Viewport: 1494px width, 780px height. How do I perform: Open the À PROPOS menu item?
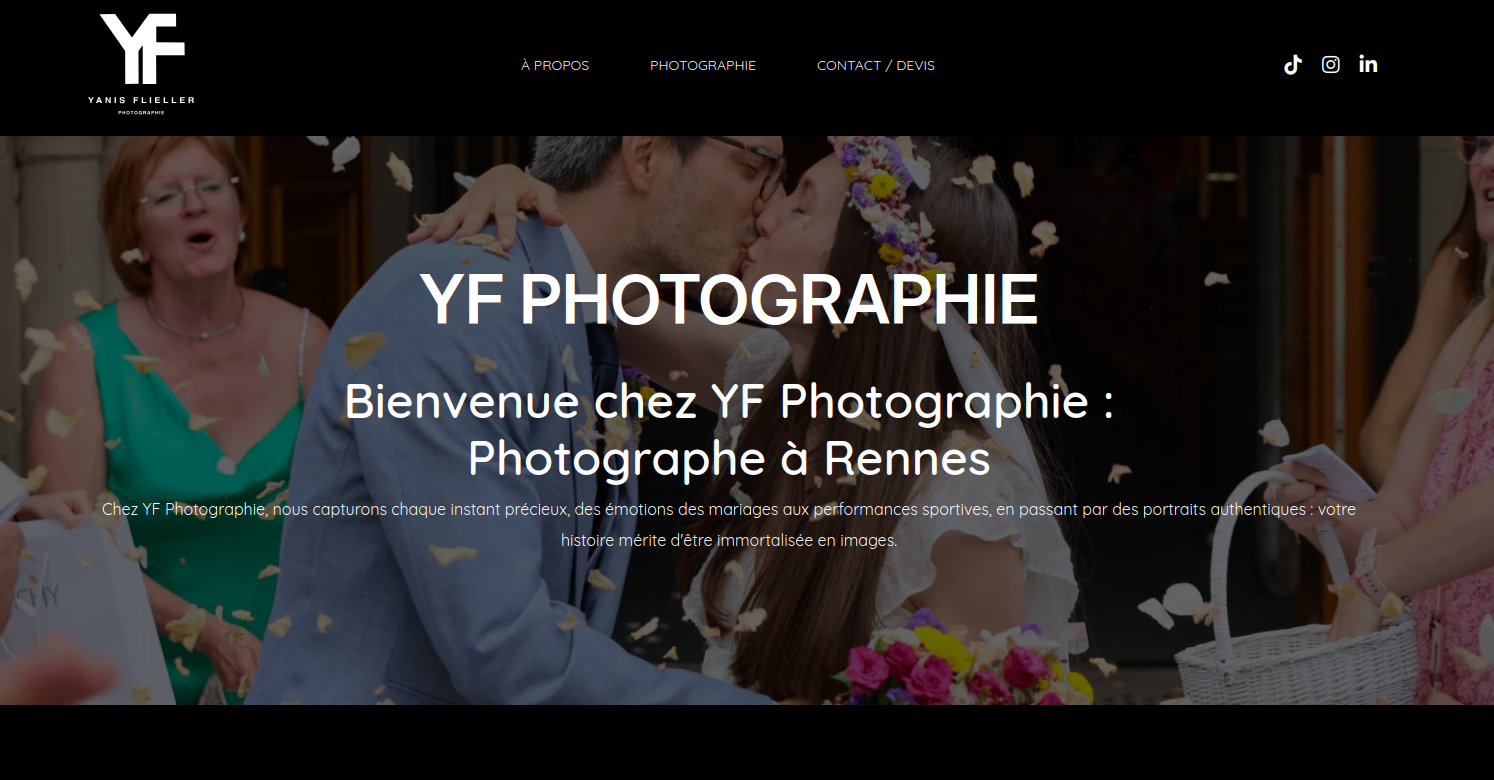[555, 66]
